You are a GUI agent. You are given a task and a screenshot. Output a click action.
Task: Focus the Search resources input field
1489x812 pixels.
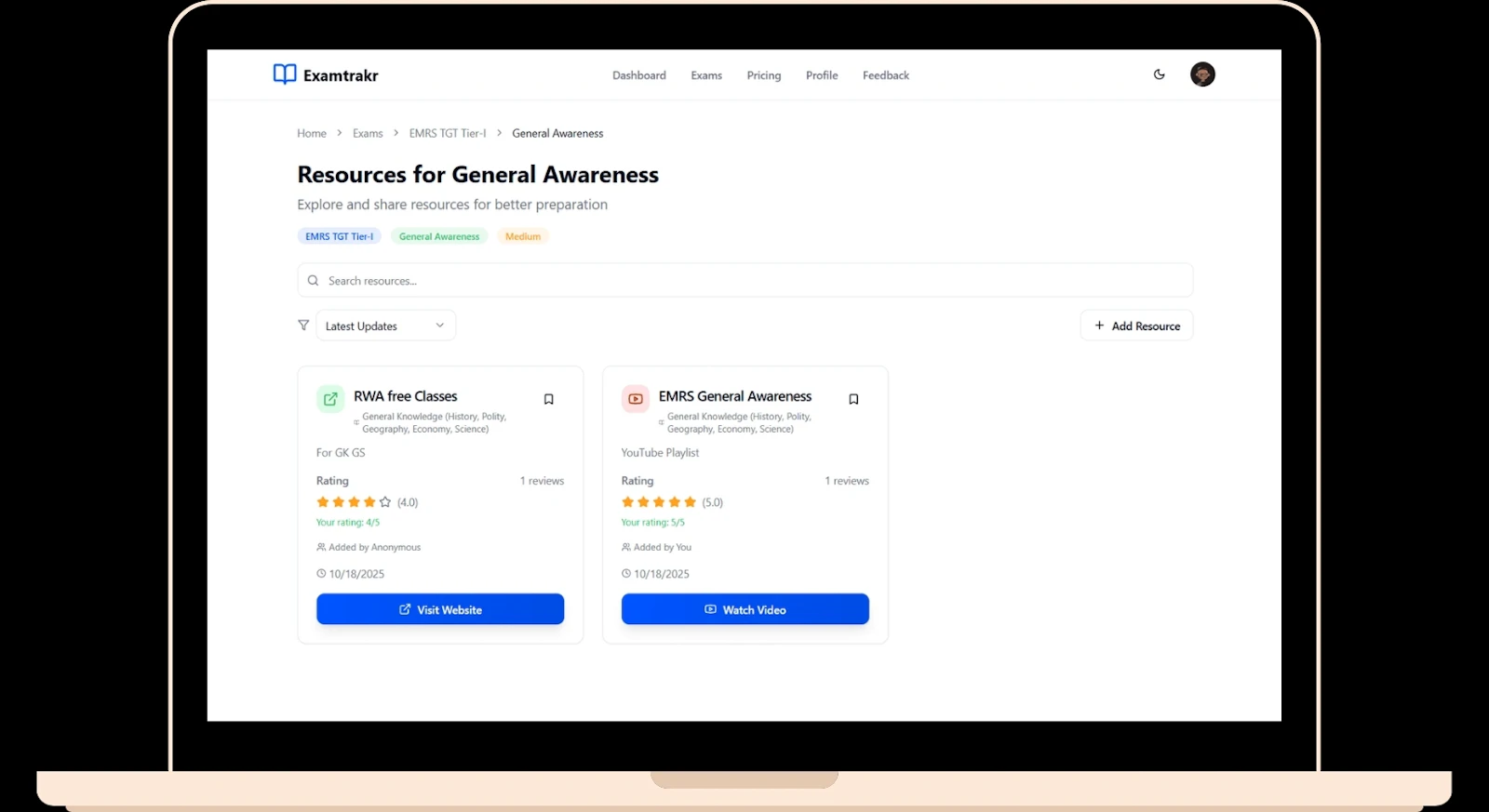click(745, 280)
